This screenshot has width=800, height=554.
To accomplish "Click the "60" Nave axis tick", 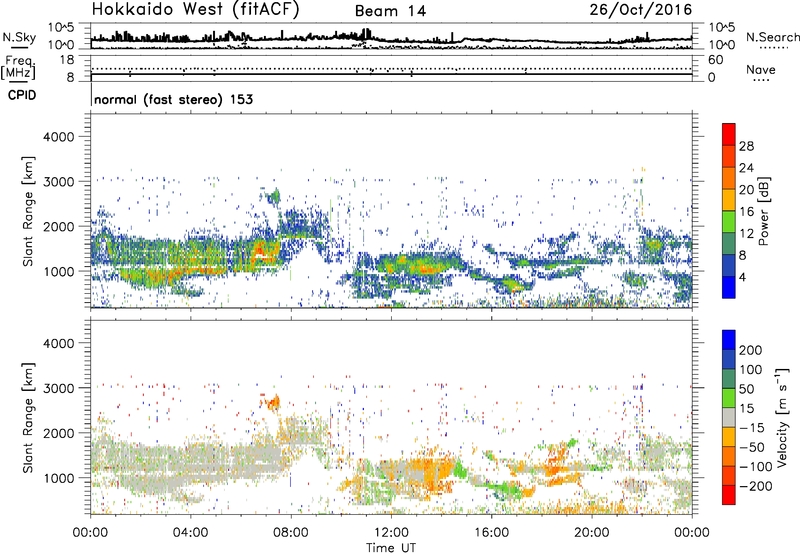I will (715, 60).
